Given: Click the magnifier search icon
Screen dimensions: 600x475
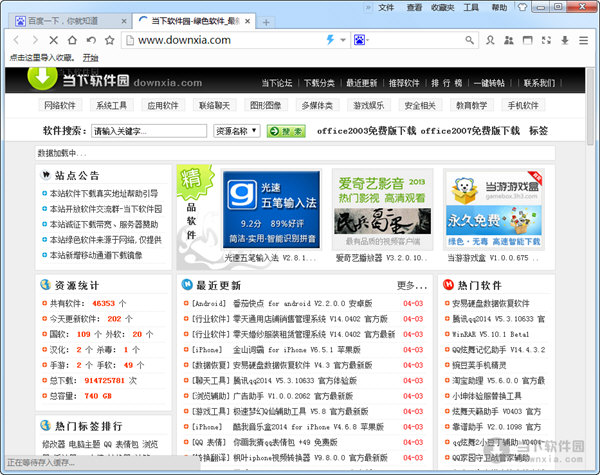Looking at the screenshot, I should tap(469, 40).
